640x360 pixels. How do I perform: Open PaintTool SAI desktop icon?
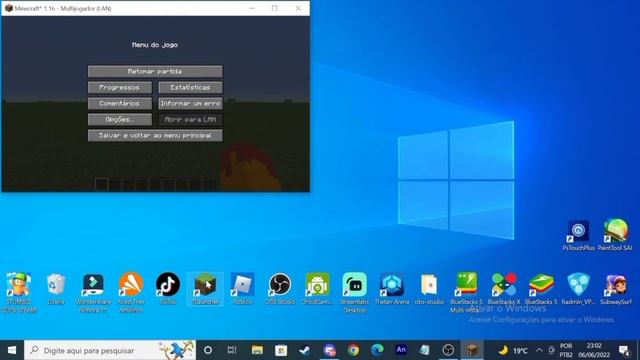(615, 235)
